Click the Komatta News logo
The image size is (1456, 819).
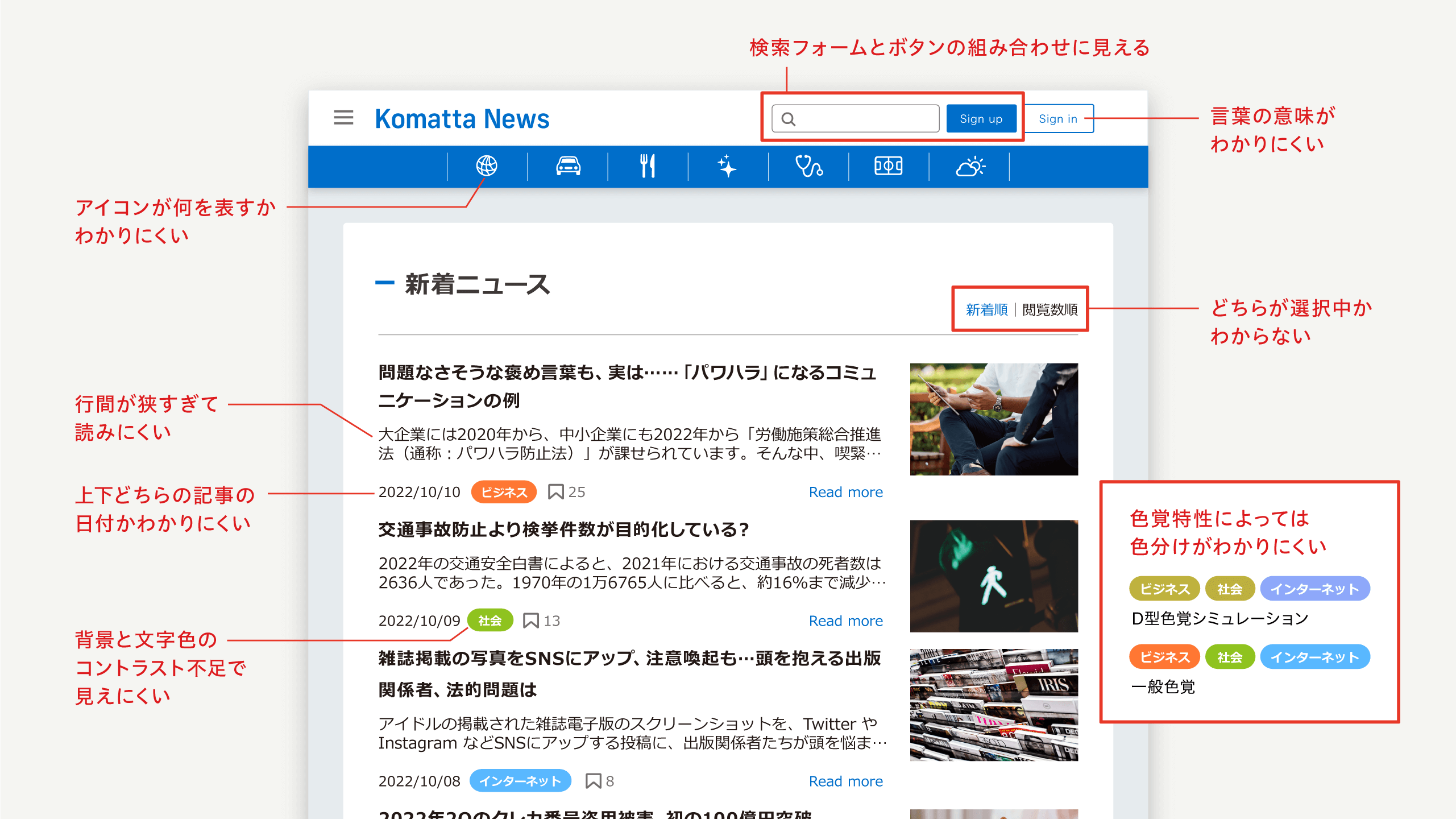tap(462, 119)
